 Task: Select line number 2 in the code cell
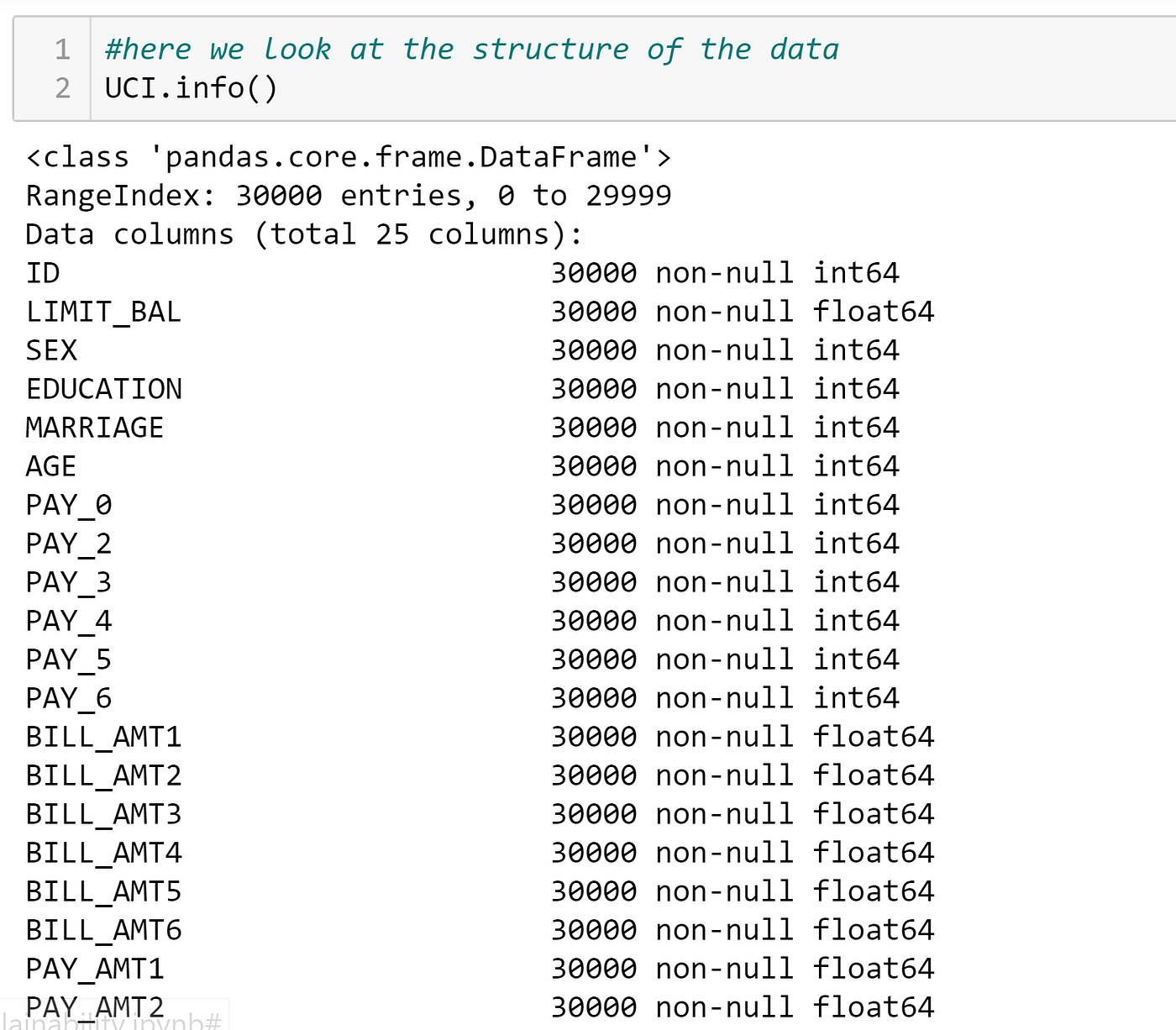click(61, 87)
